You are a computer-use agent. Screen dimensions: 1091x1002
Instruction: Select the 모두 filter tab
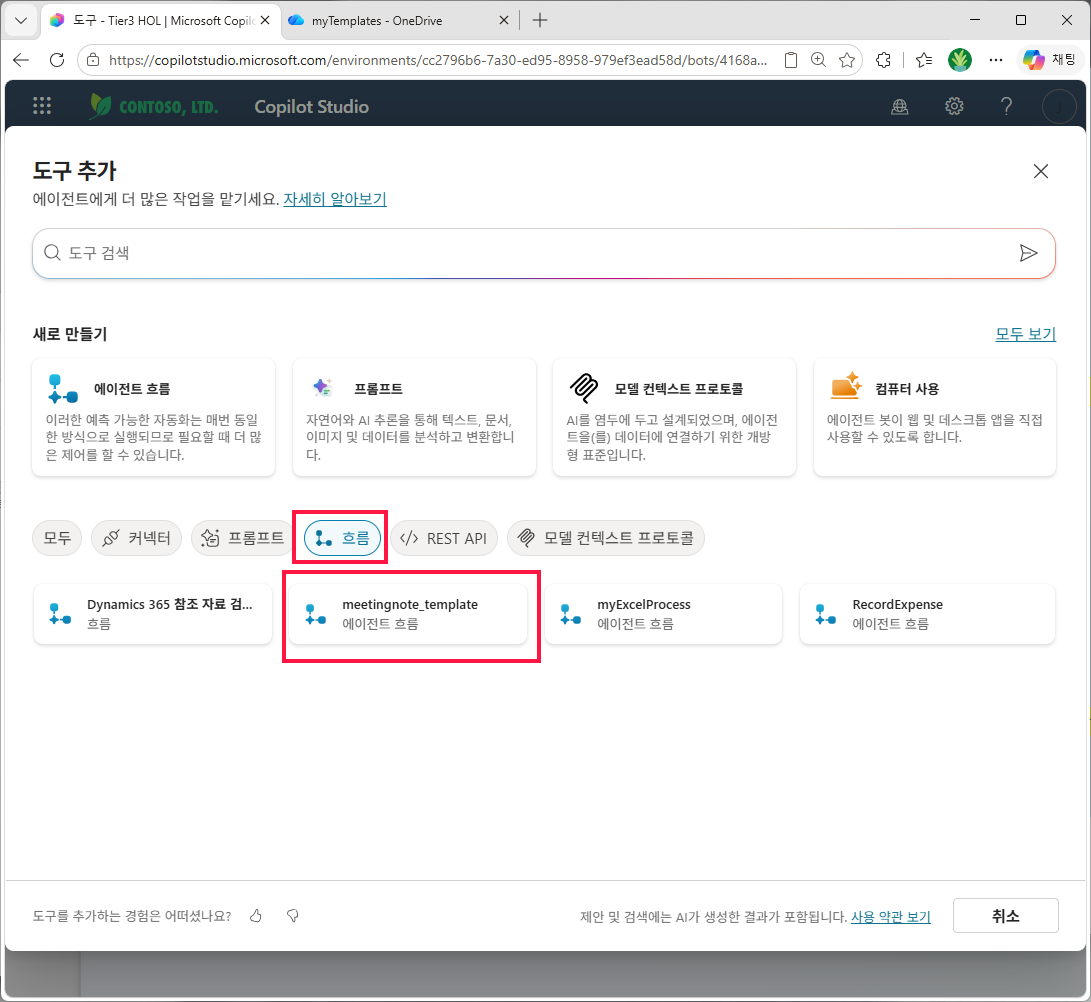[x=57, y=538]
